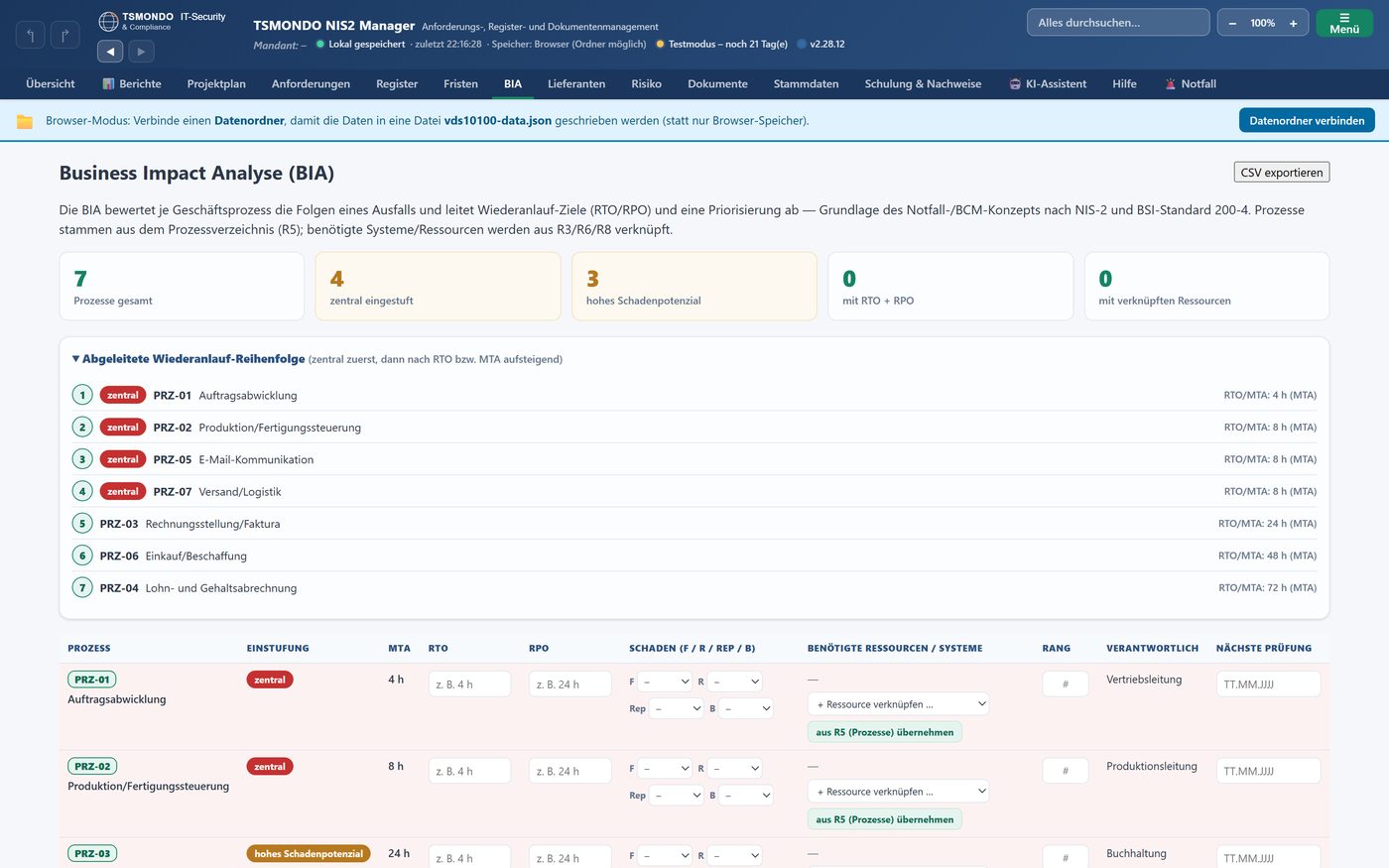Open the Schulung & Nachweise tab
Image resolution: width=1389 pixels, height=868 pixels.
point(923,84)
